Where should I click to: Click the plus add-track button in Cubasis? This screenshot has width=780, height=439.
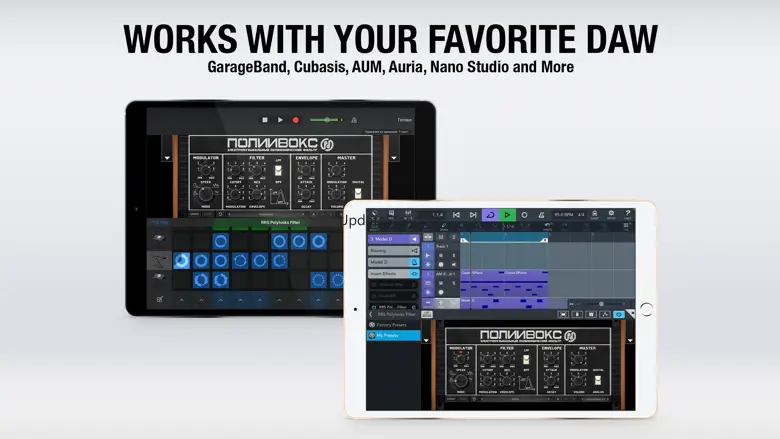tap(440, 302)
